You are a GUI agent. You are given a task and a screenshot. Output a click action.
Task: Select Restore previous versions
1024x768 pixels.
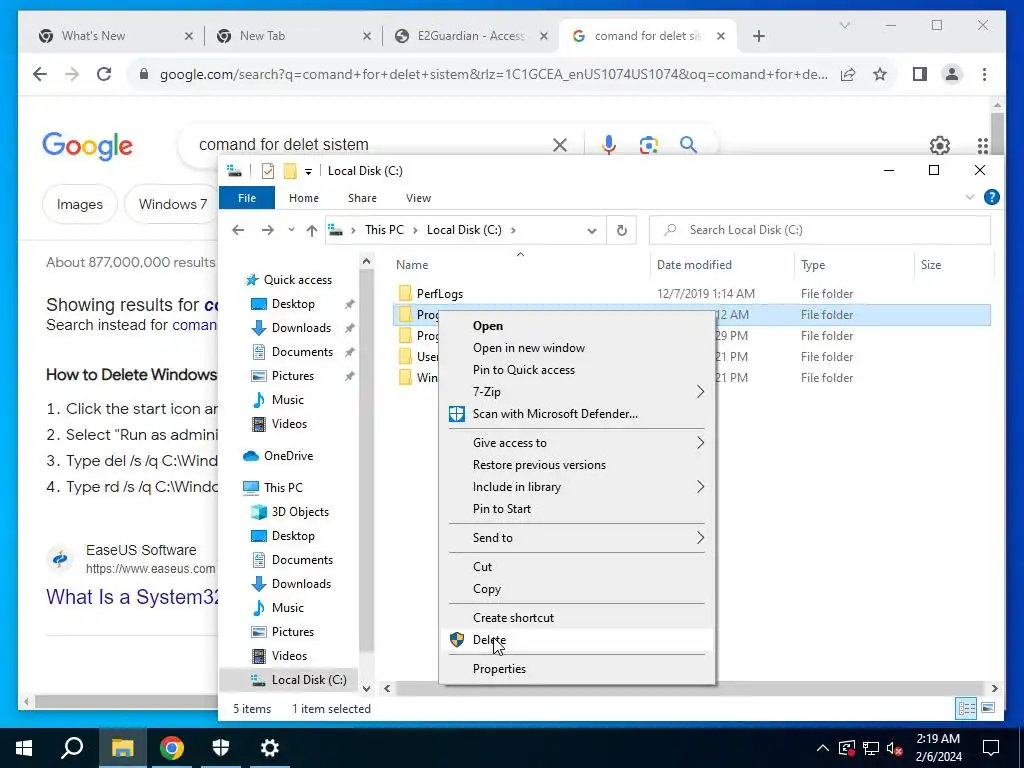(539, 465)
